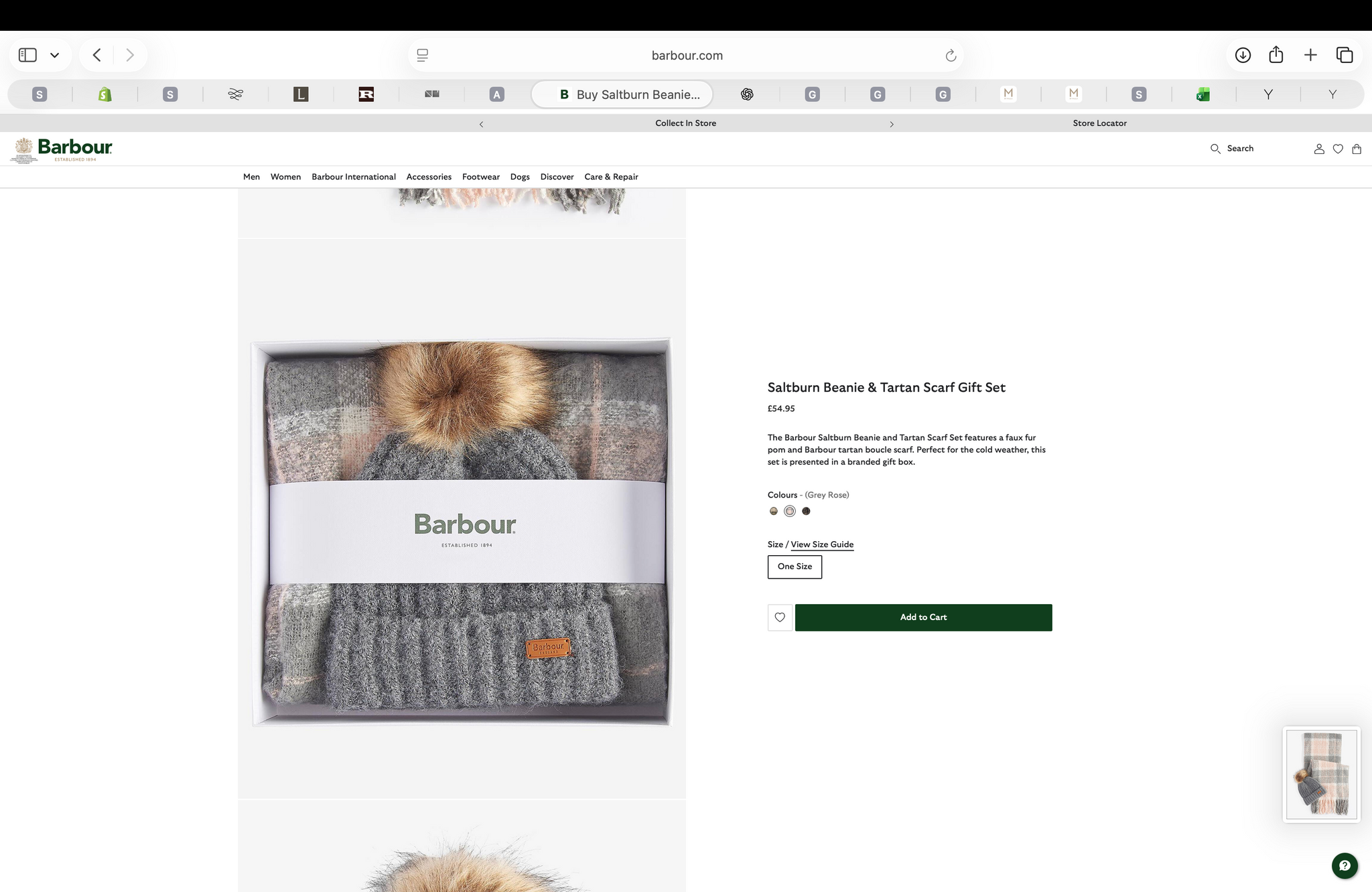Image resolution: width=1372 pixels, height=892 pixels.
Task: Show the tab overview icon
Action: point(1345,55)
